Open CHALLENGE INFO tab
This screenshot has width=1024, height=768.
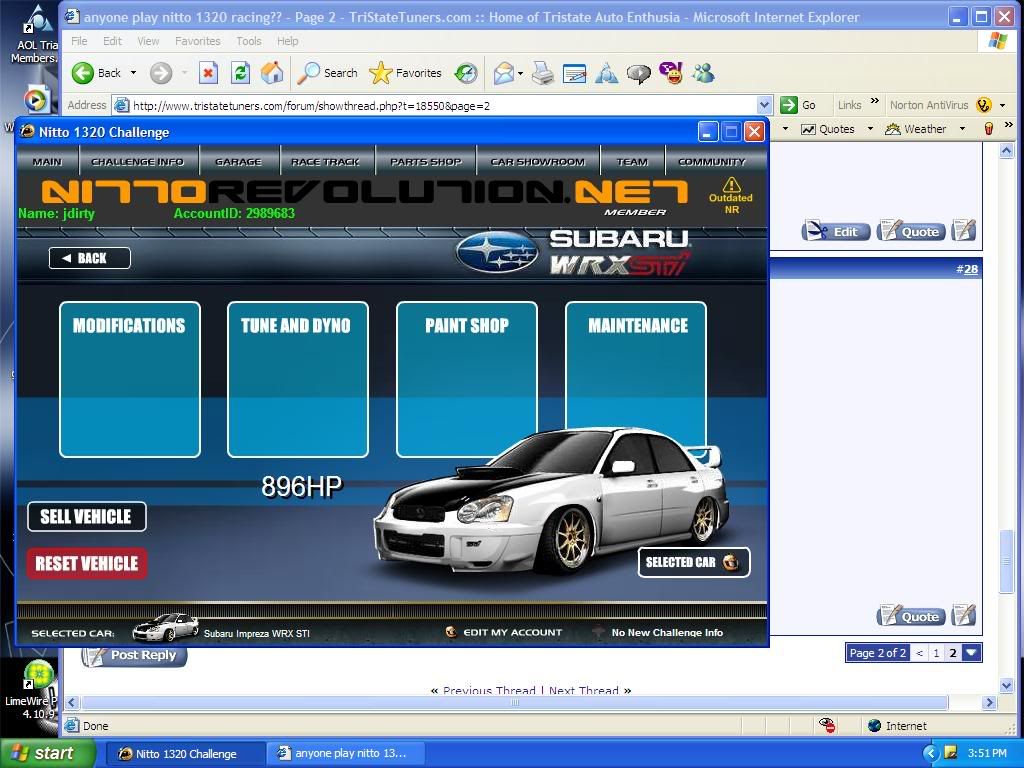(x=137, y=161)
